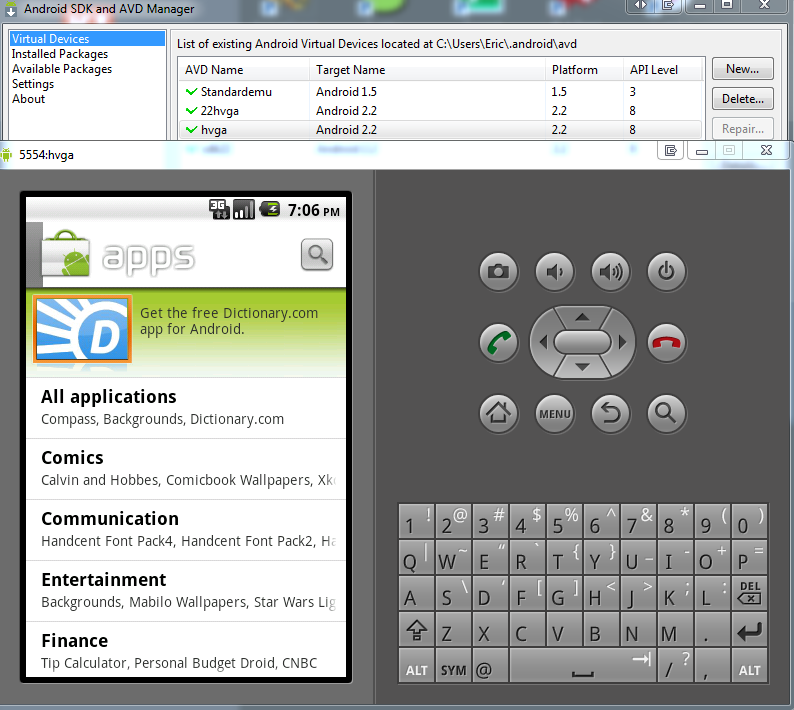This screenshot has height=710, width=794.
Task: Lower volume with the emulator volume down button
Action: pyautogui.click(x=554, y=271)
